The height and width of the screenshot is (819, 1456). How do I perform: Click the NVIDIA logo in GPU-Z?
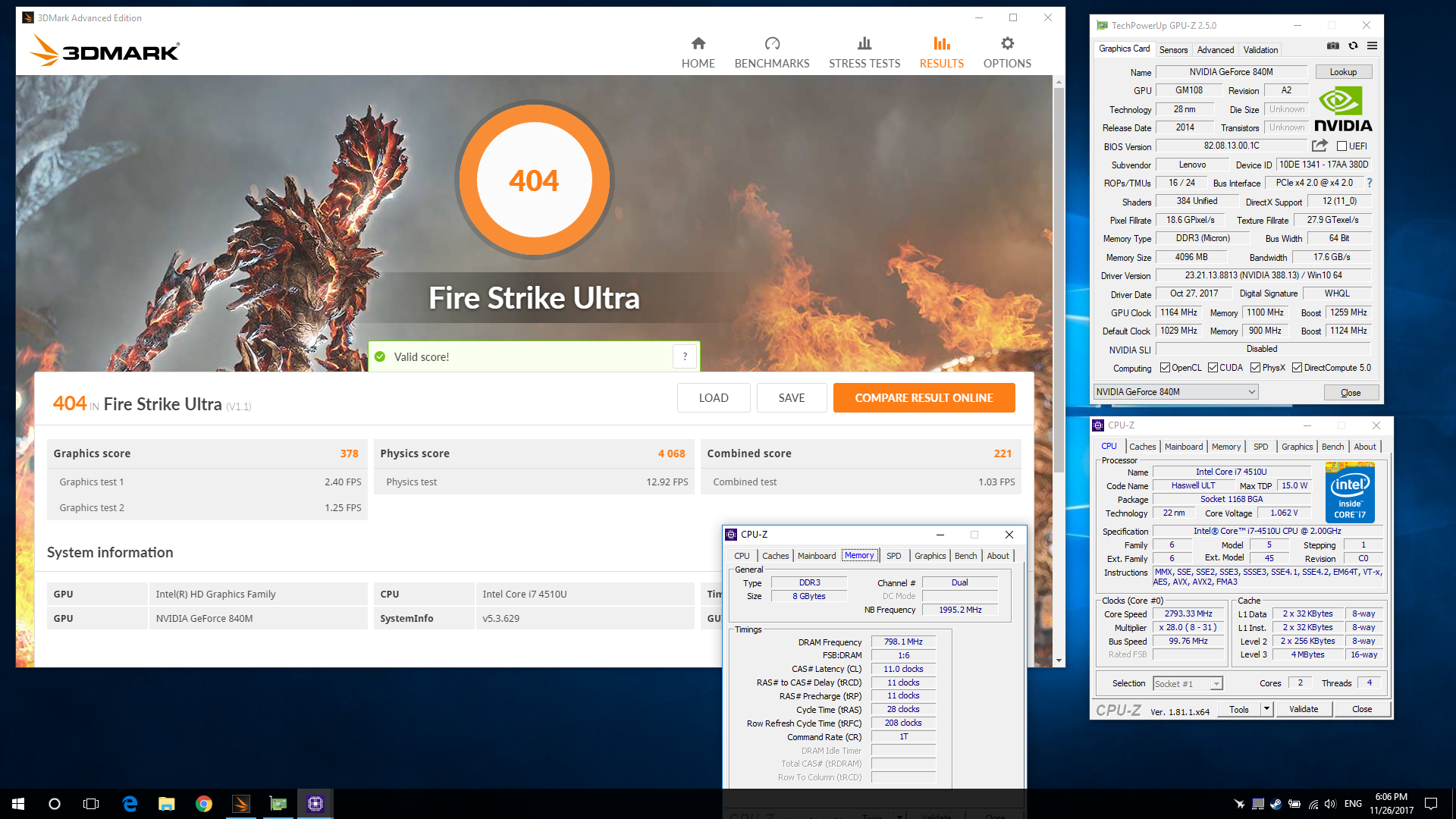point(1343,110)
